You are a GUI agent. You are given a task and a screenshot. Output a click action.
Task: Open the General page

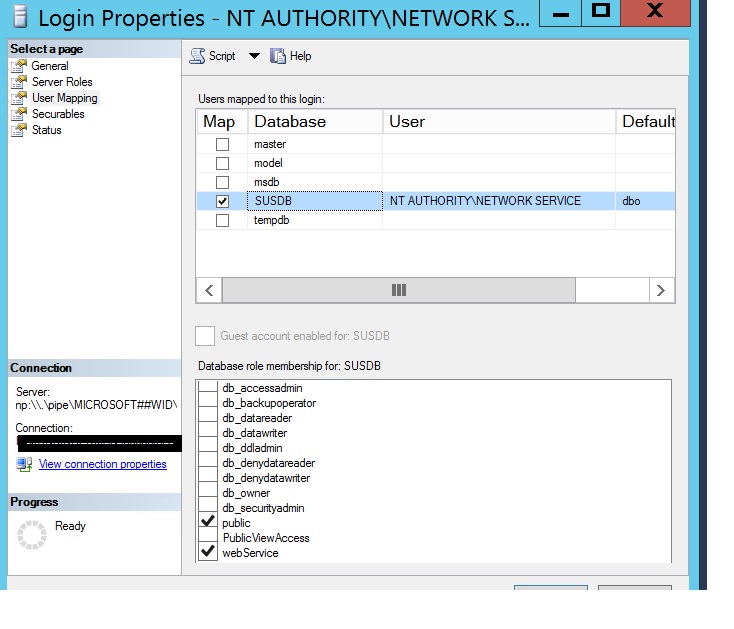[x=50, y=66]
